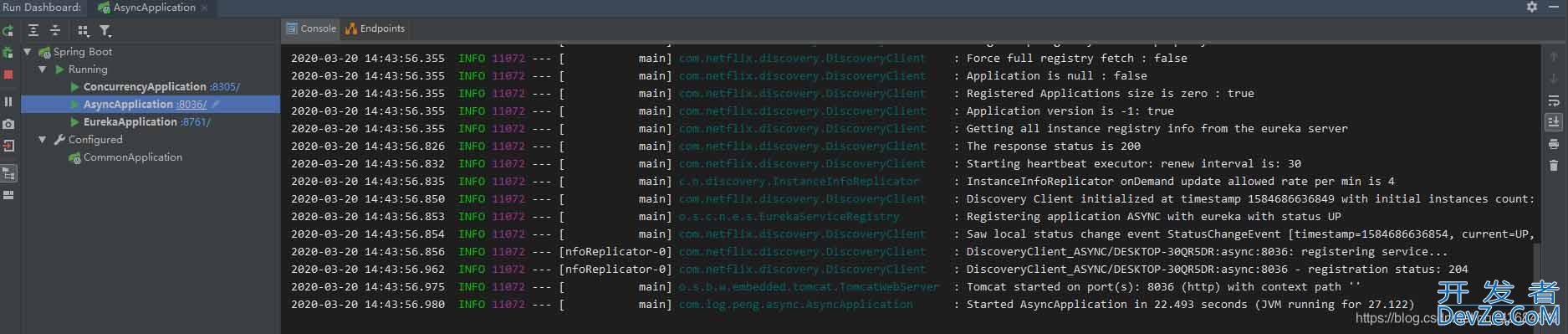The height and width of the screenshot is (334, 1568).
Task: Print the console output
Action: [x=1554, y=144]
